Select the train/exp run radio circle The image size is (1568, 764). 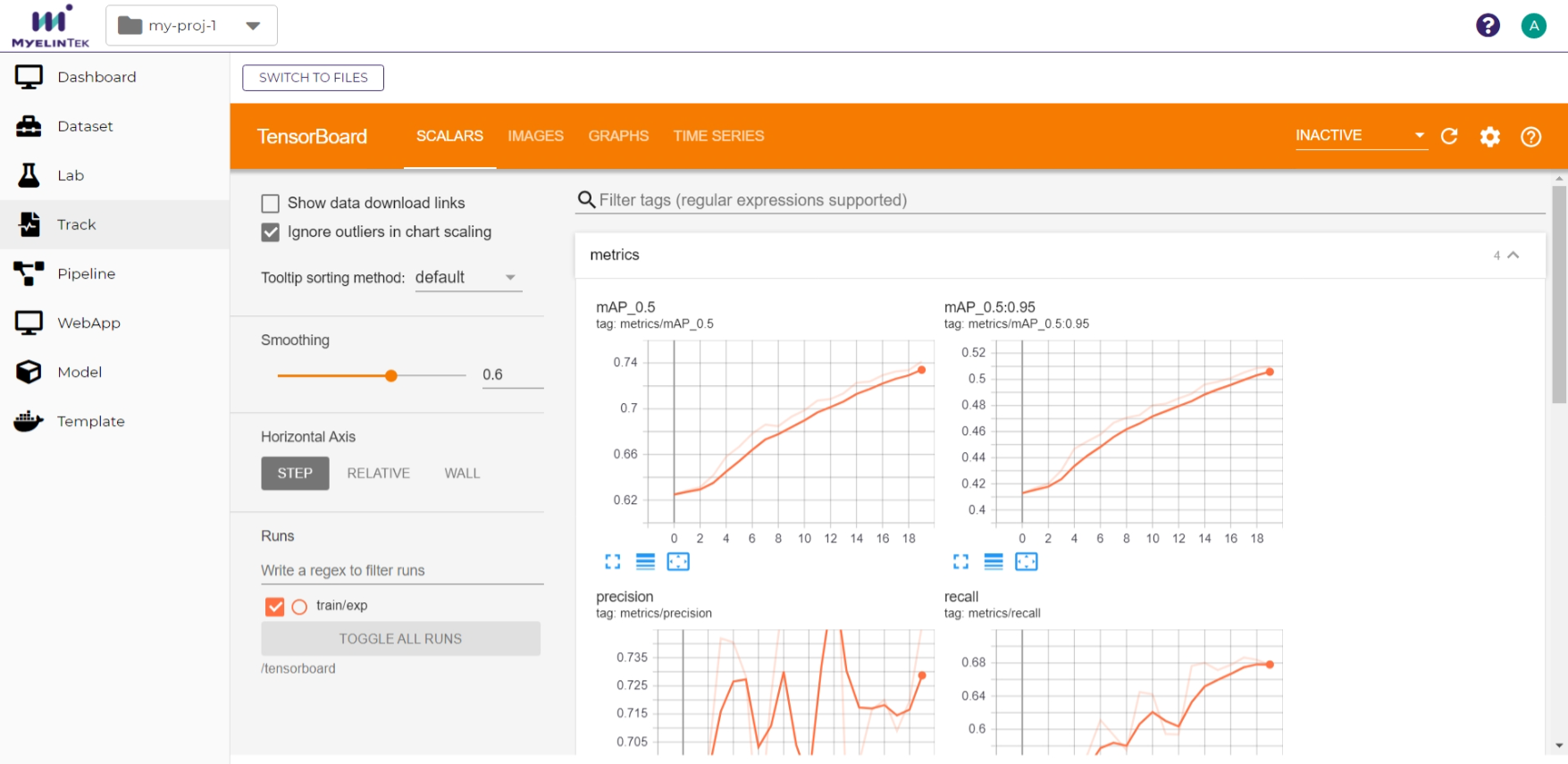[x=299, y=607]
